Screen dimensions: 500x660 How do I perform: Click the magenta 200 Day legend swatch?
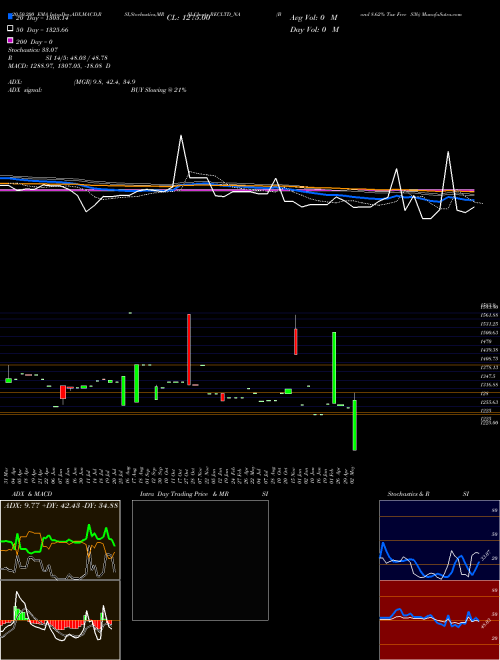click(x=11, y=40)
